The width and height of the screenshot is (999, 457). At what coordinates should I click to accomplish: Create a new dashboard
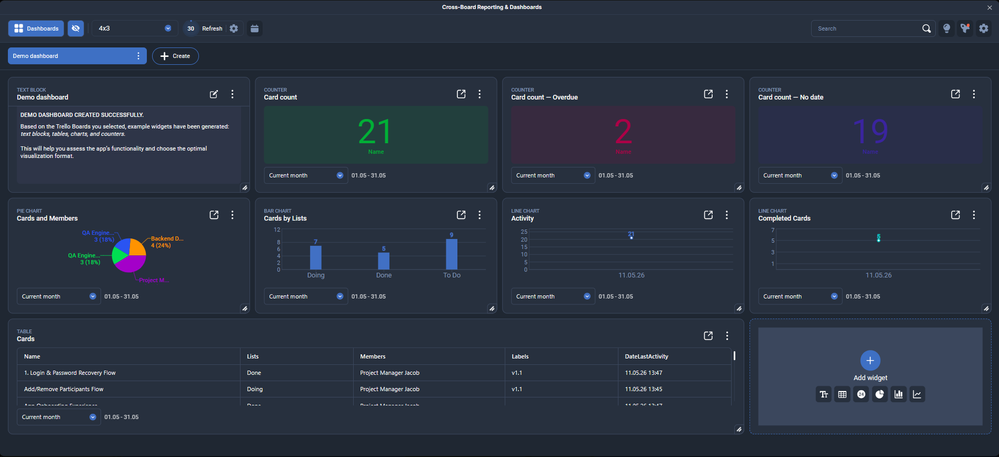pos(175,56)
